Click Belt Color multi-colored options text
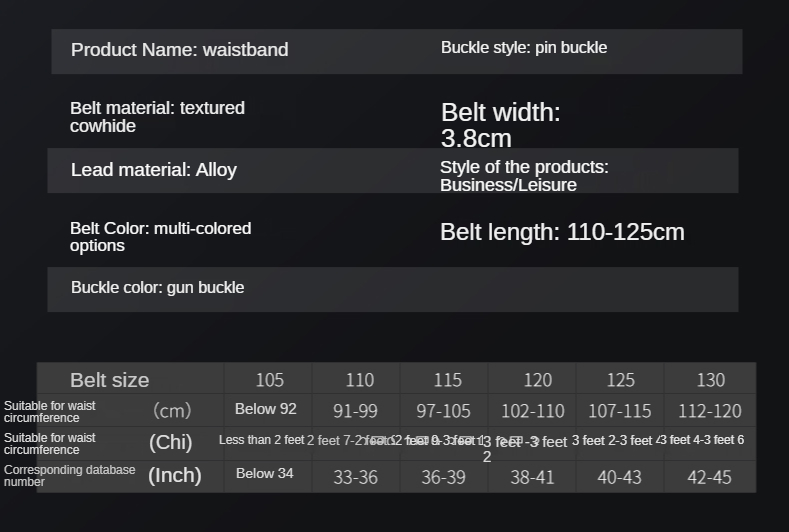This screenshot has width=789, height=532. [160, 237]
